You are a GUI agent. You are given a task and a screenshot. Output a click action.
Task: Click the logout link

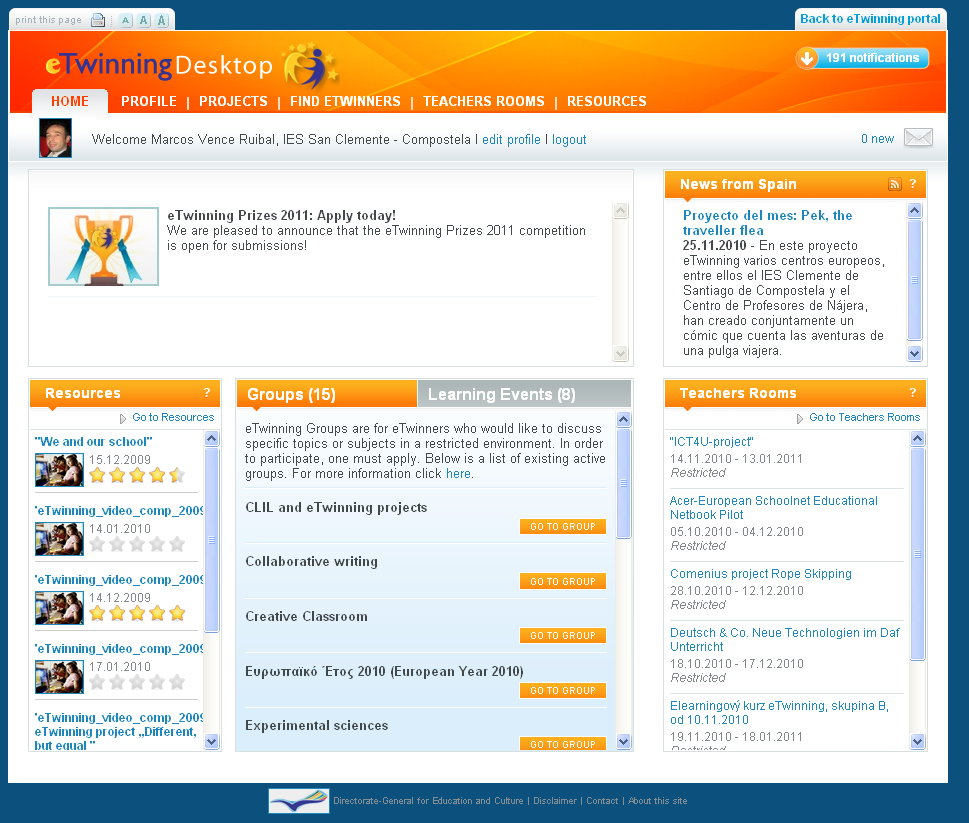pos(569,140)
